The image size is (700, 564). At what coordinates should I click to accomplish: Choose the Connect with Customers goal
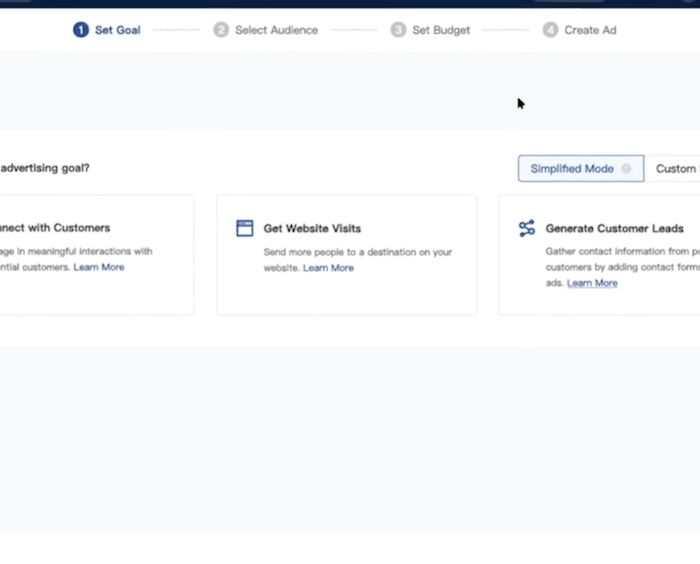tap(97, 255)
